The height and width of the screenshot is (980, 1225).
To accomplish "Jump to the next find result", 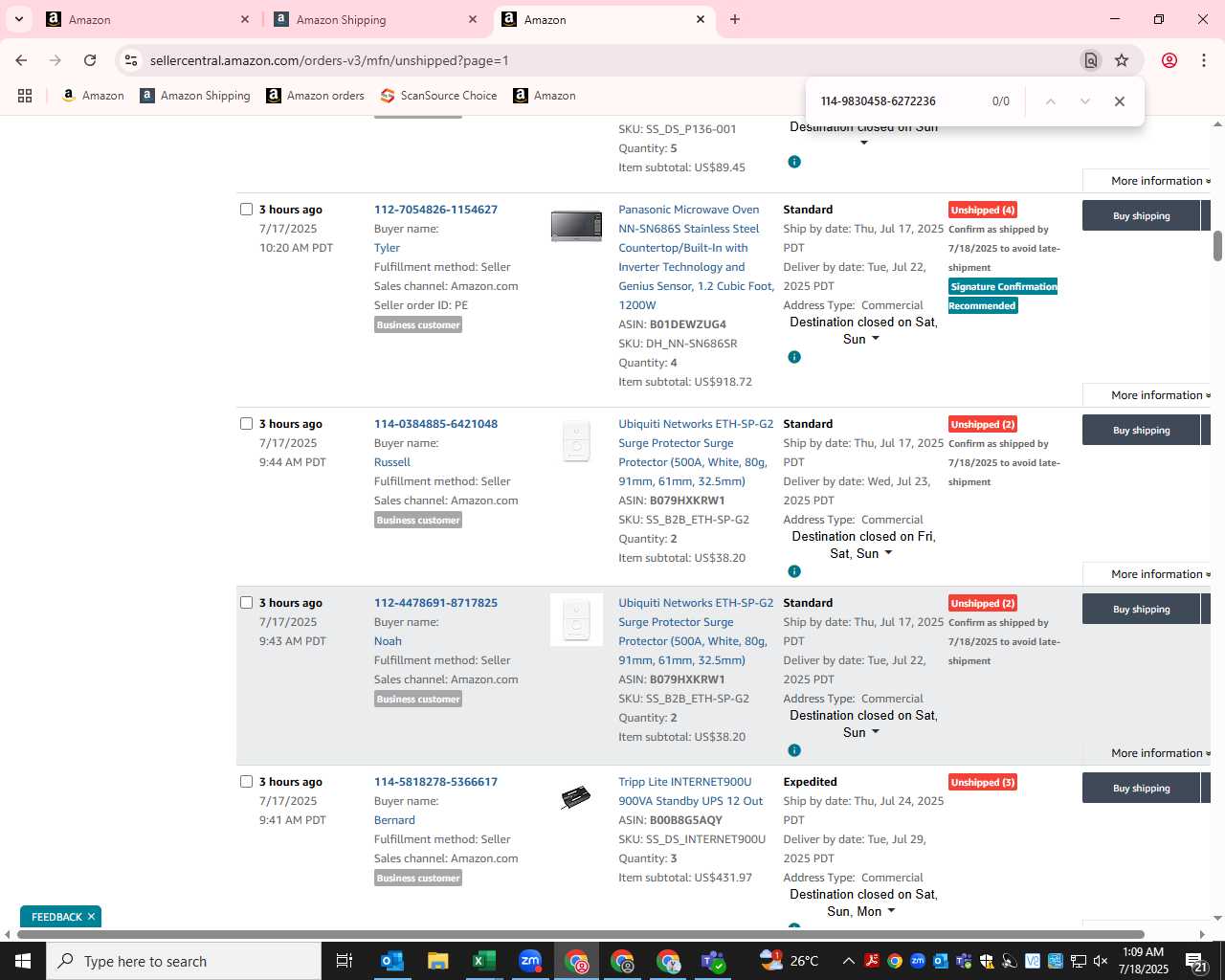I will tap(1084, 101).
